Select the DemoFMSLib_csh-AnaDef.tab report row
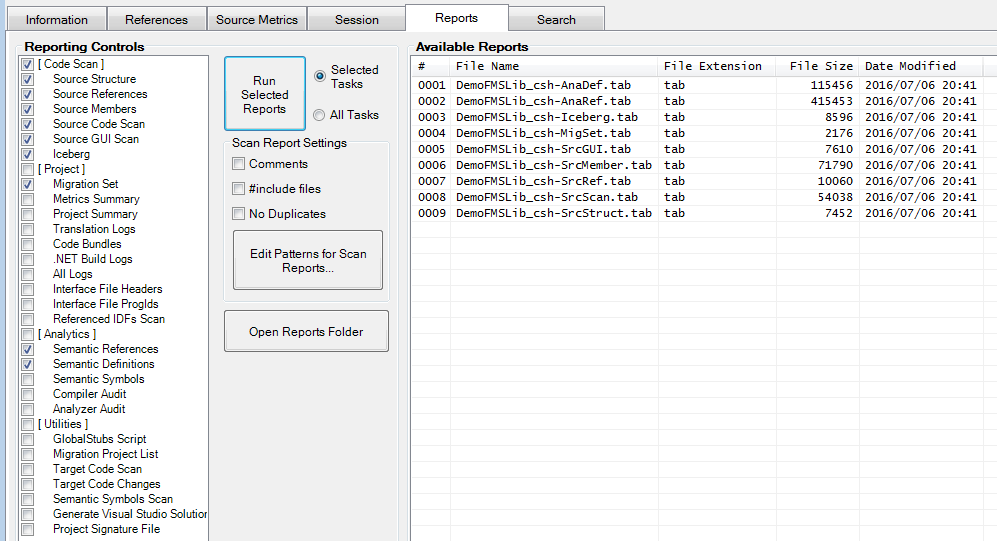 tap(542, 85)
